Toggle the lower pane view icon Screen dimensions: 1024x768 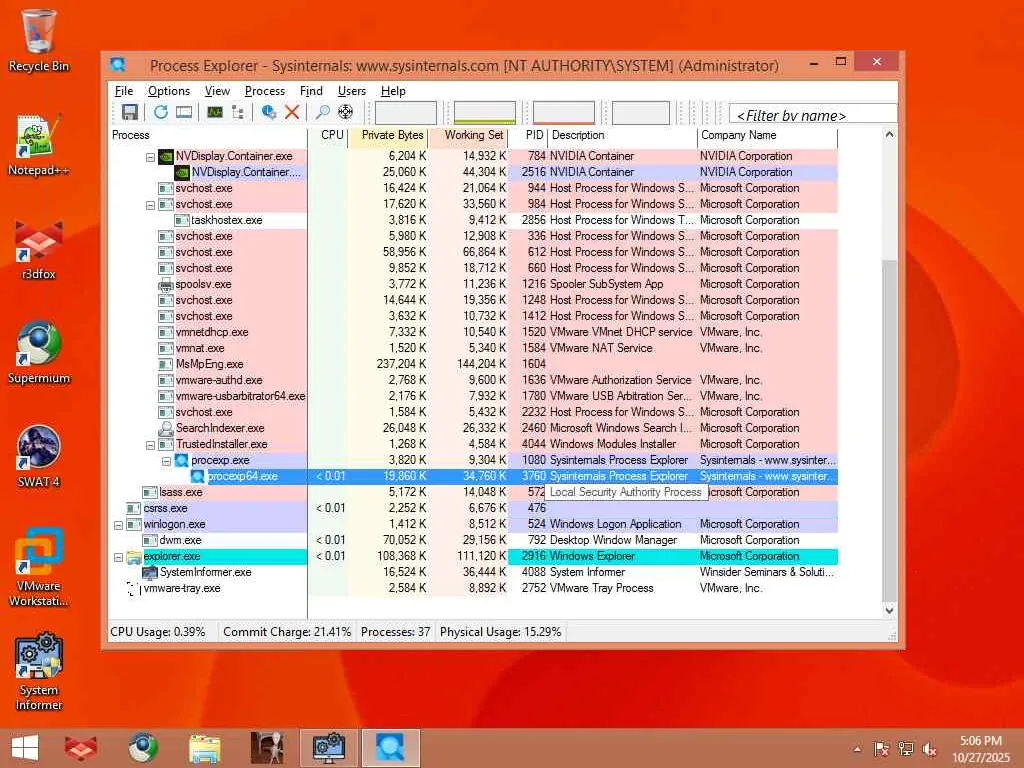(x=184, y=112)
